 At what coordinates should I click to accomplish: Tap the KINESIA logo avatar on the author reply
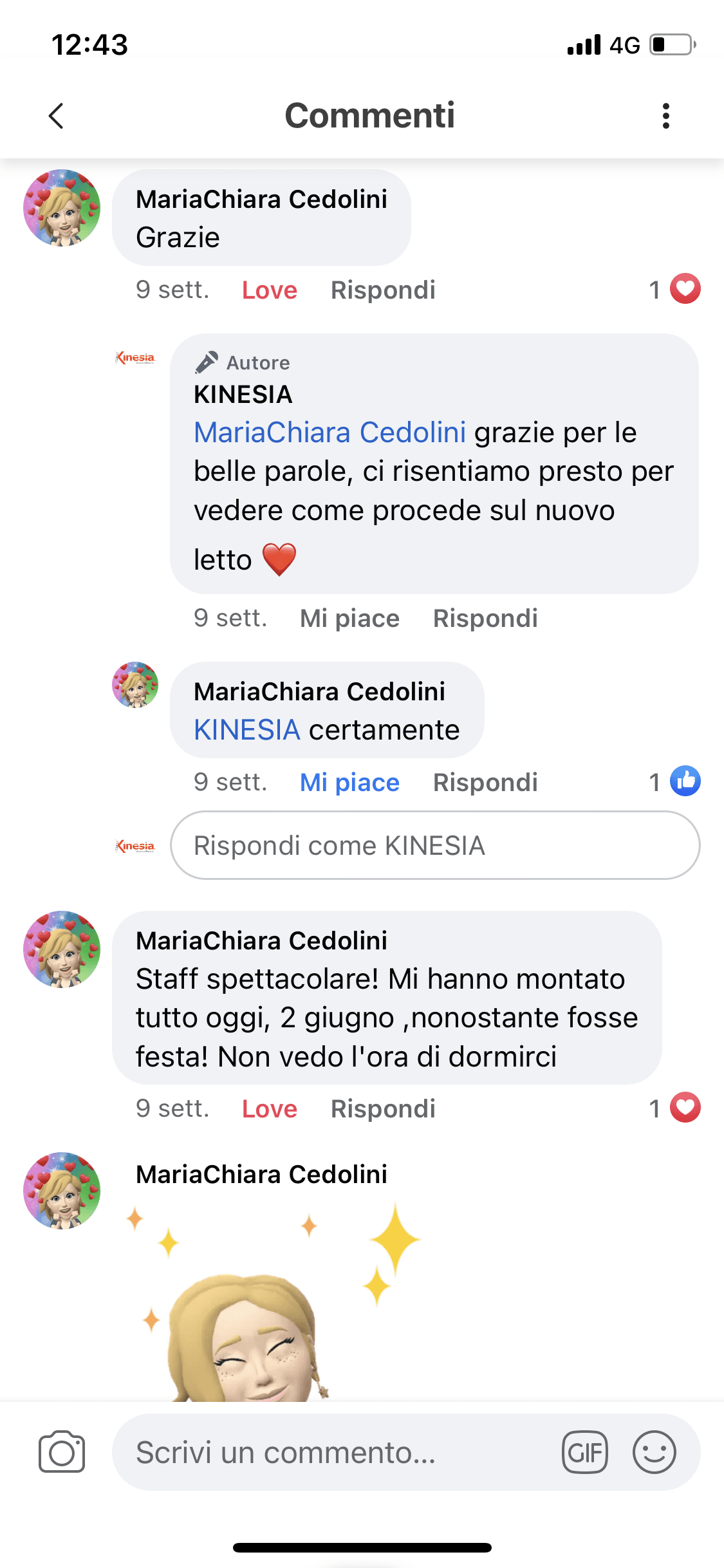coord(135,358)
